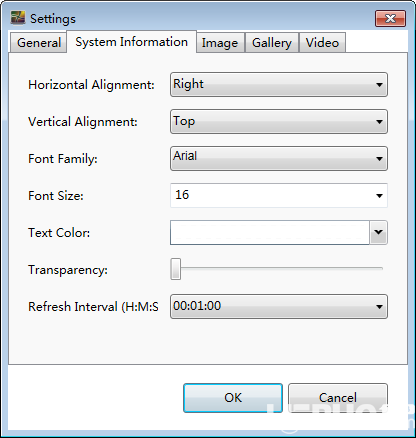The image size is (416, 438).
Task: Click the Settings app icon in title bar
Action: [x=18, y=18]
